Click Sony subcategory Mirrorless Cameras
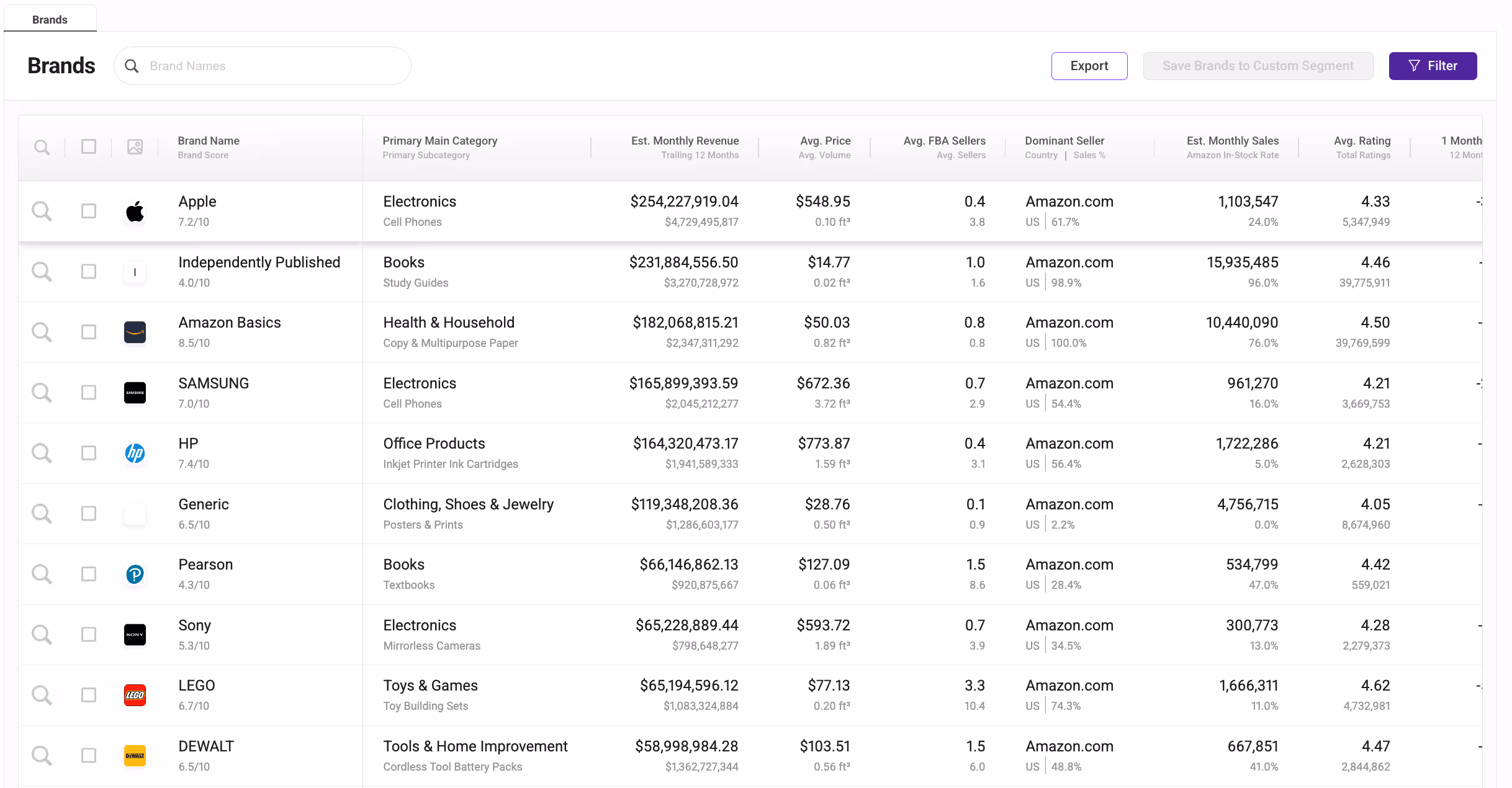The width and height of the screenshot is (1512, 788). [x=431, y=646]
